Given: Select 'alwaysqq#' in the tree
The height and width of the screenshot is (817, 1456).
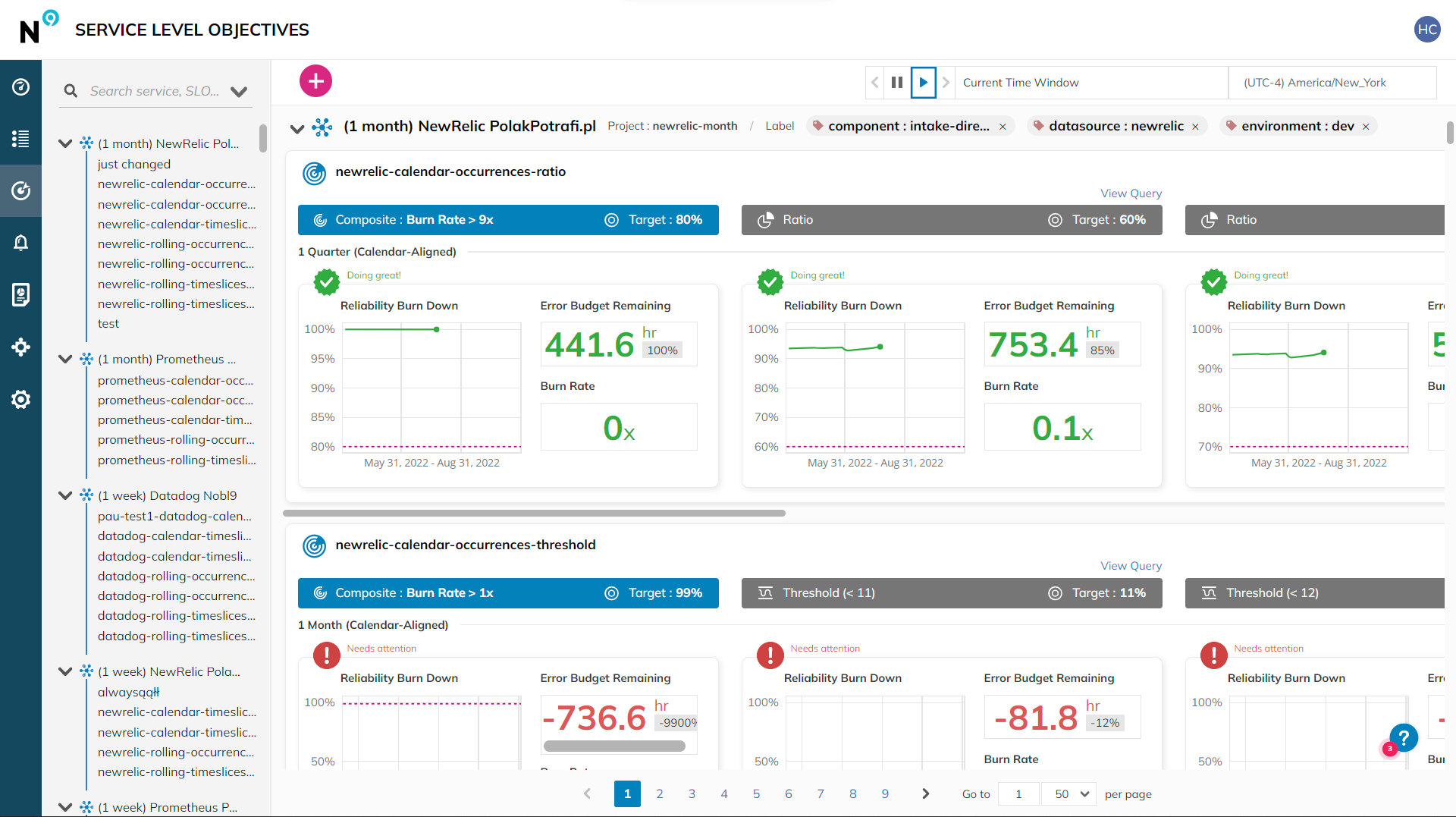Looking at the screenshot, I should 129,692.
